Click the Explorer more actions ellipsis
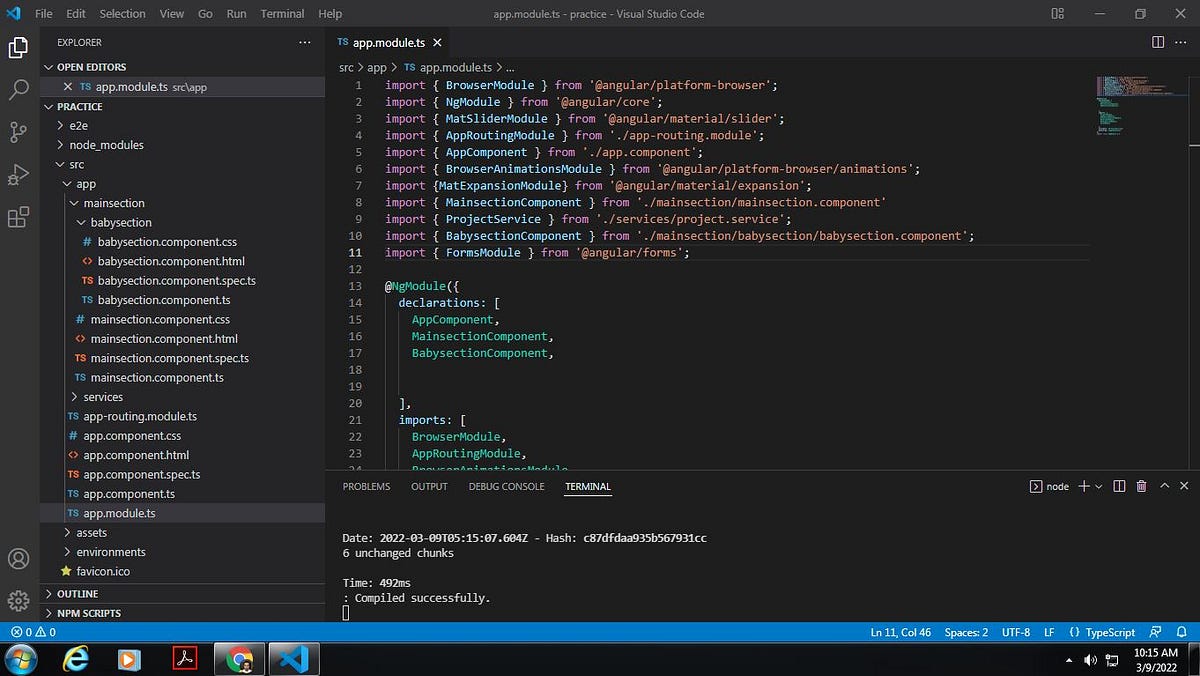Viewport: 1200px width, 676px height. (x=305, y=42)
